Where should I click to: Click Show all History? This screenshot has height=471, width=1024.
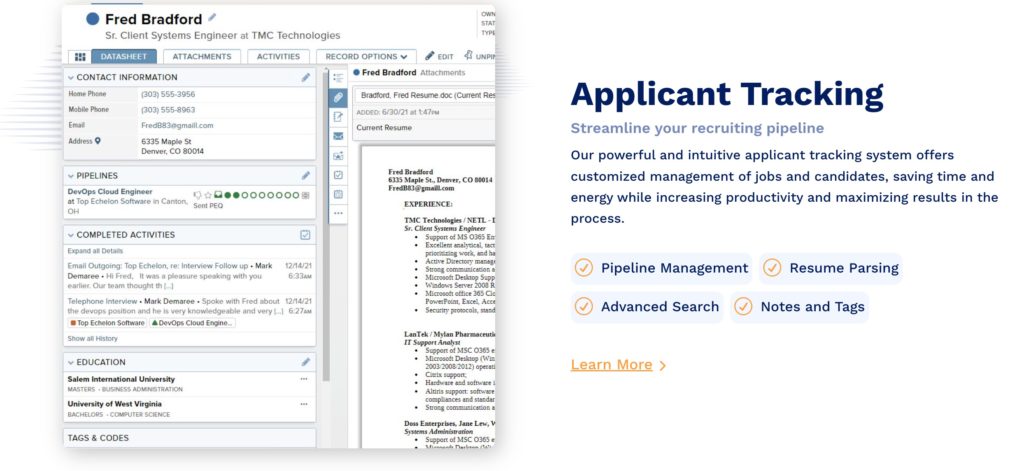point(93,338)
